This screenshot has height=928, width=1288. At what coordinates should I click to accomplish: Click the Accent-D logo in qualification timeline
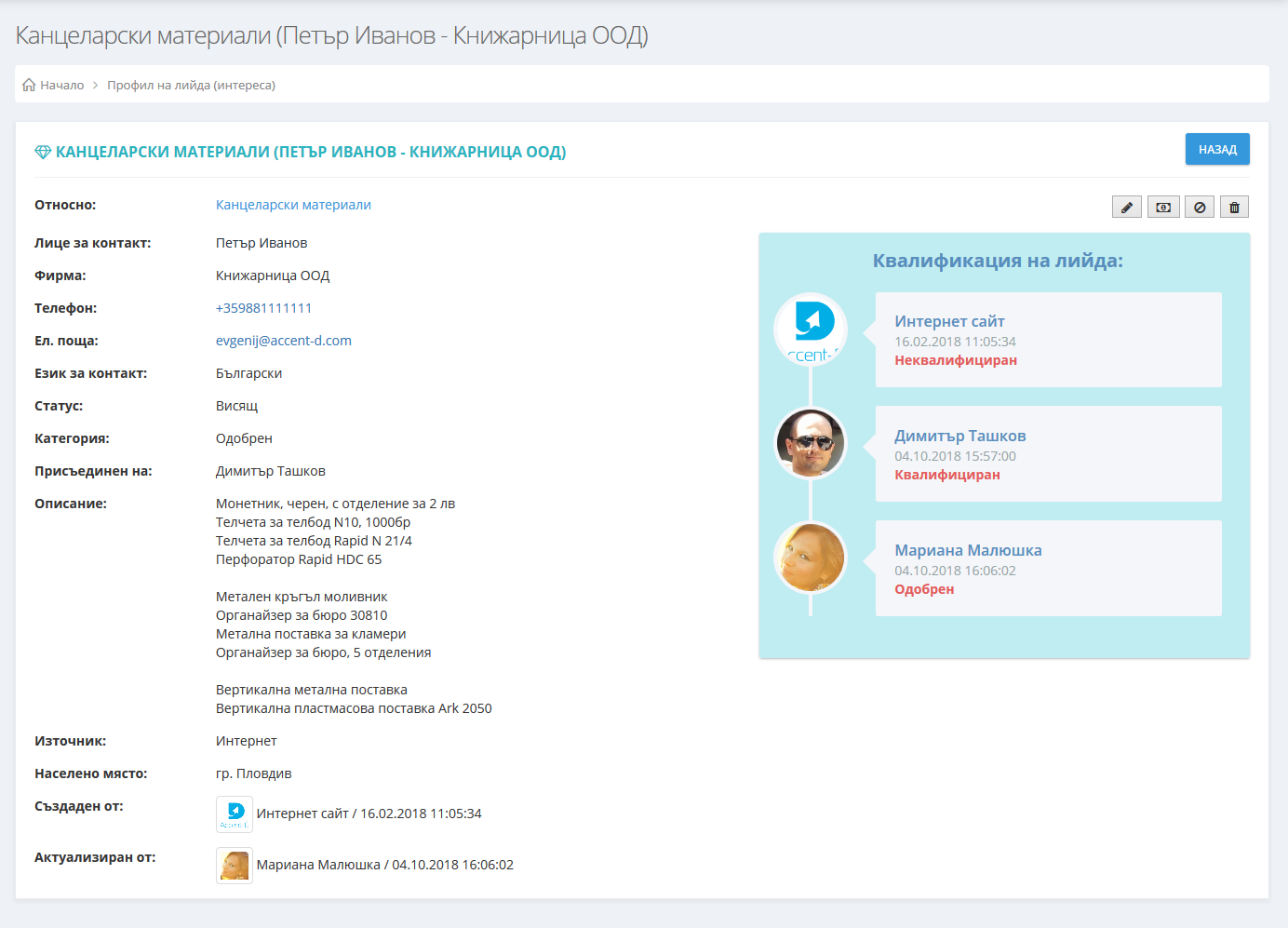811,330
